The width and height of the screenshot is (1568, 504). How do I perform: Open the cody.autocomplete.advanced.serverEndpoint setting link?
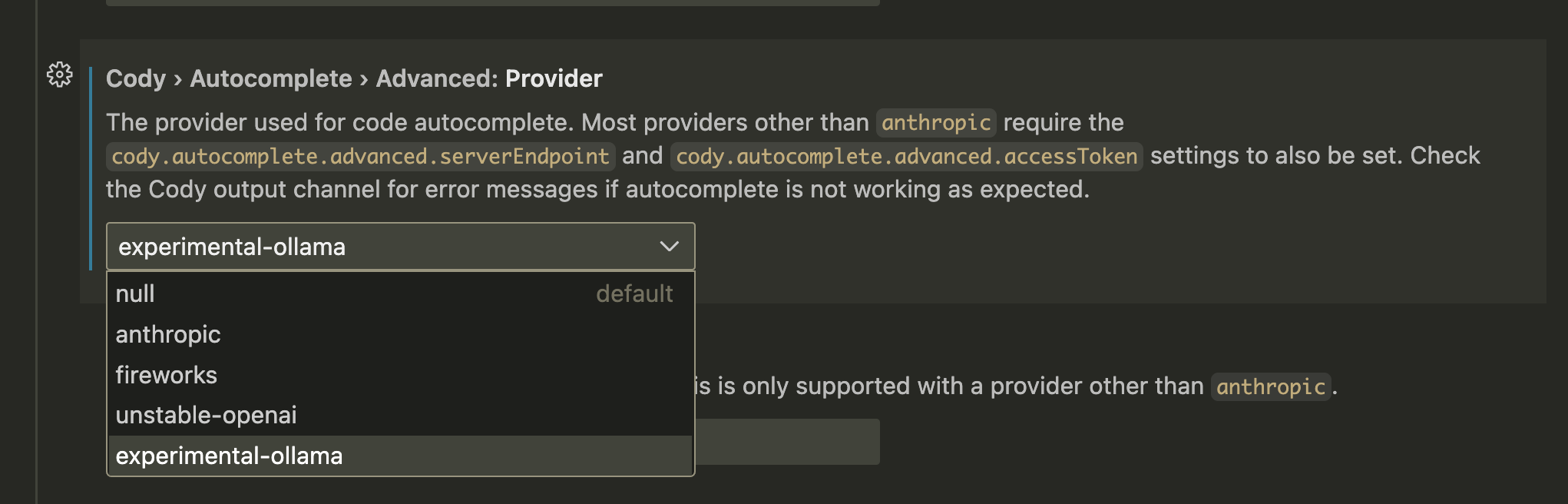point(360,157)
